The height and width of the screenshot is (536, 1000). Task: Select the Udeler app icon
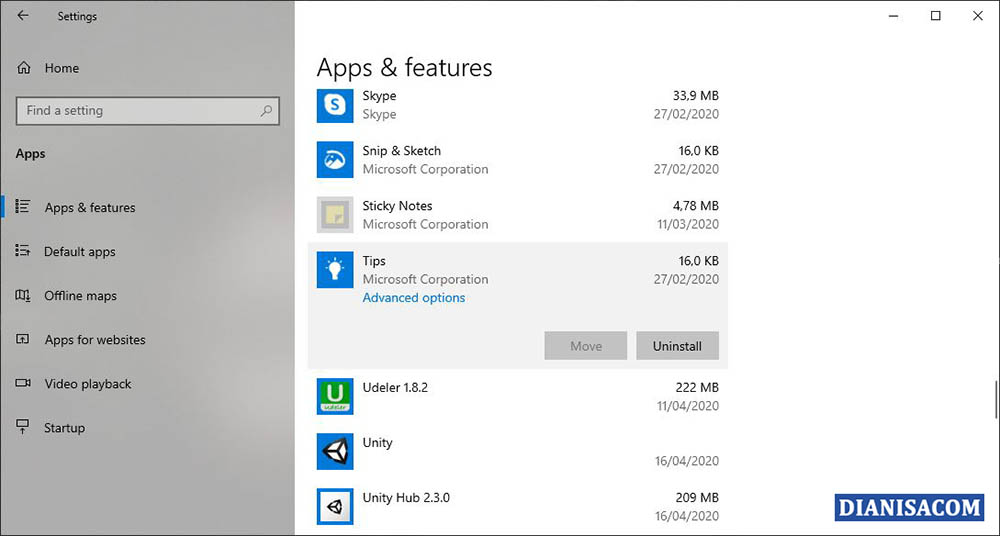pyautogui.click(x=335, y=396)
